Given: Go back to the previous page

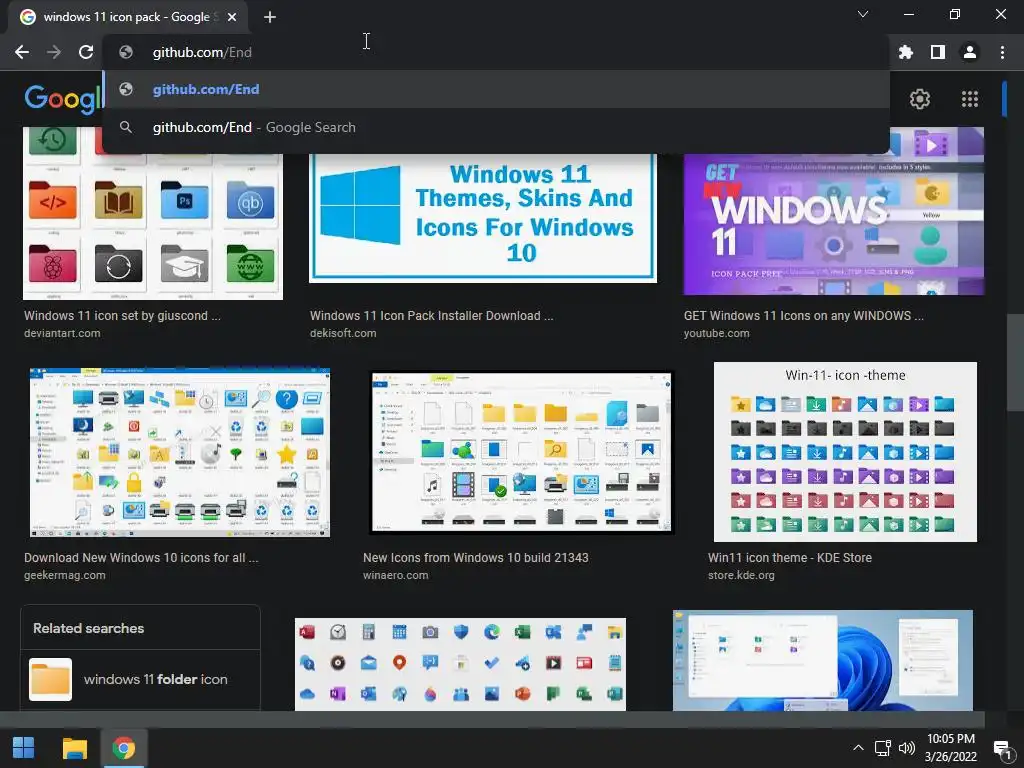Looking at the screenshot, I should click(22, 52).
